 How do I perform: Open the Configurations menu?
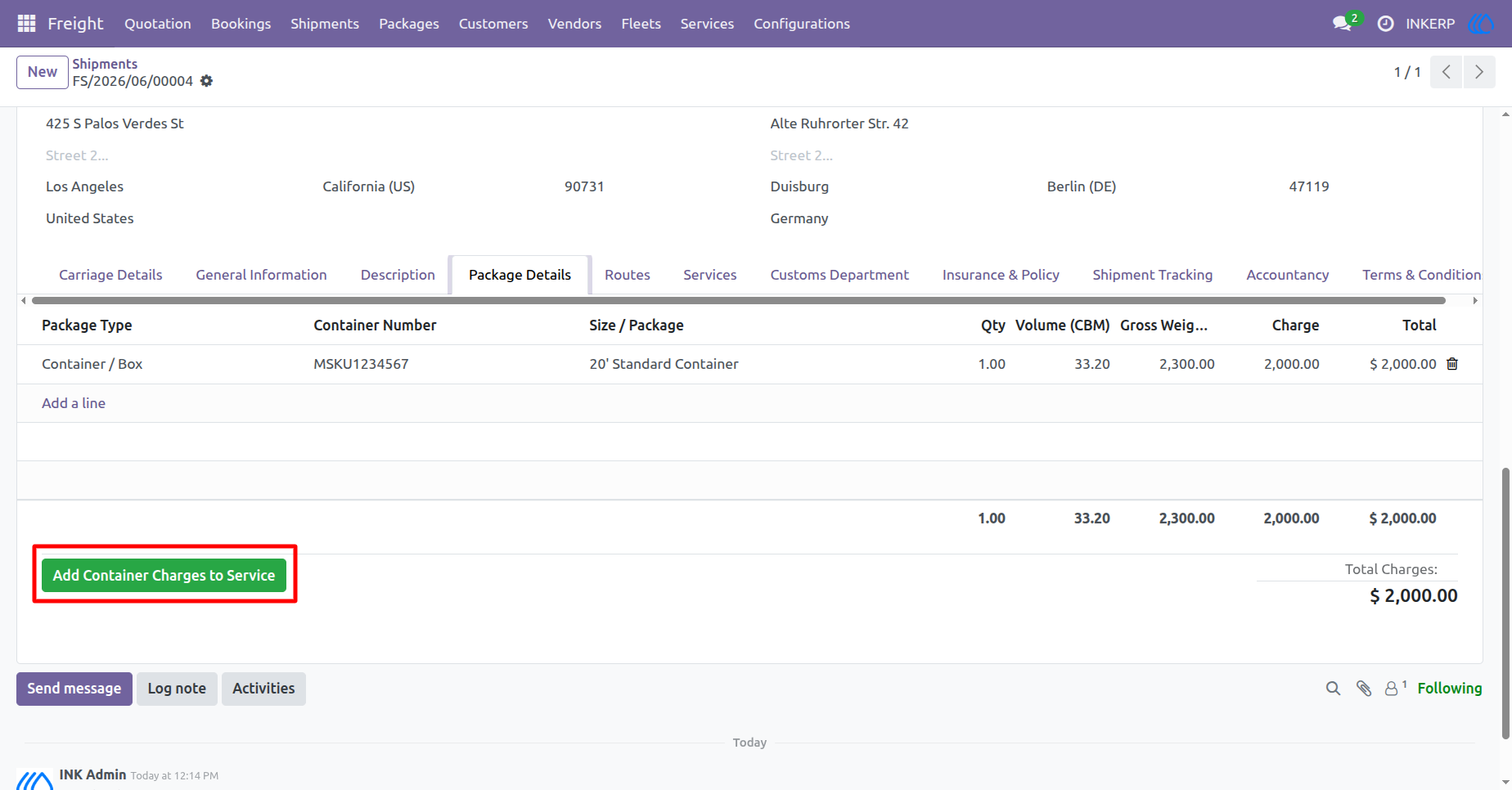[x=802, y=24]
